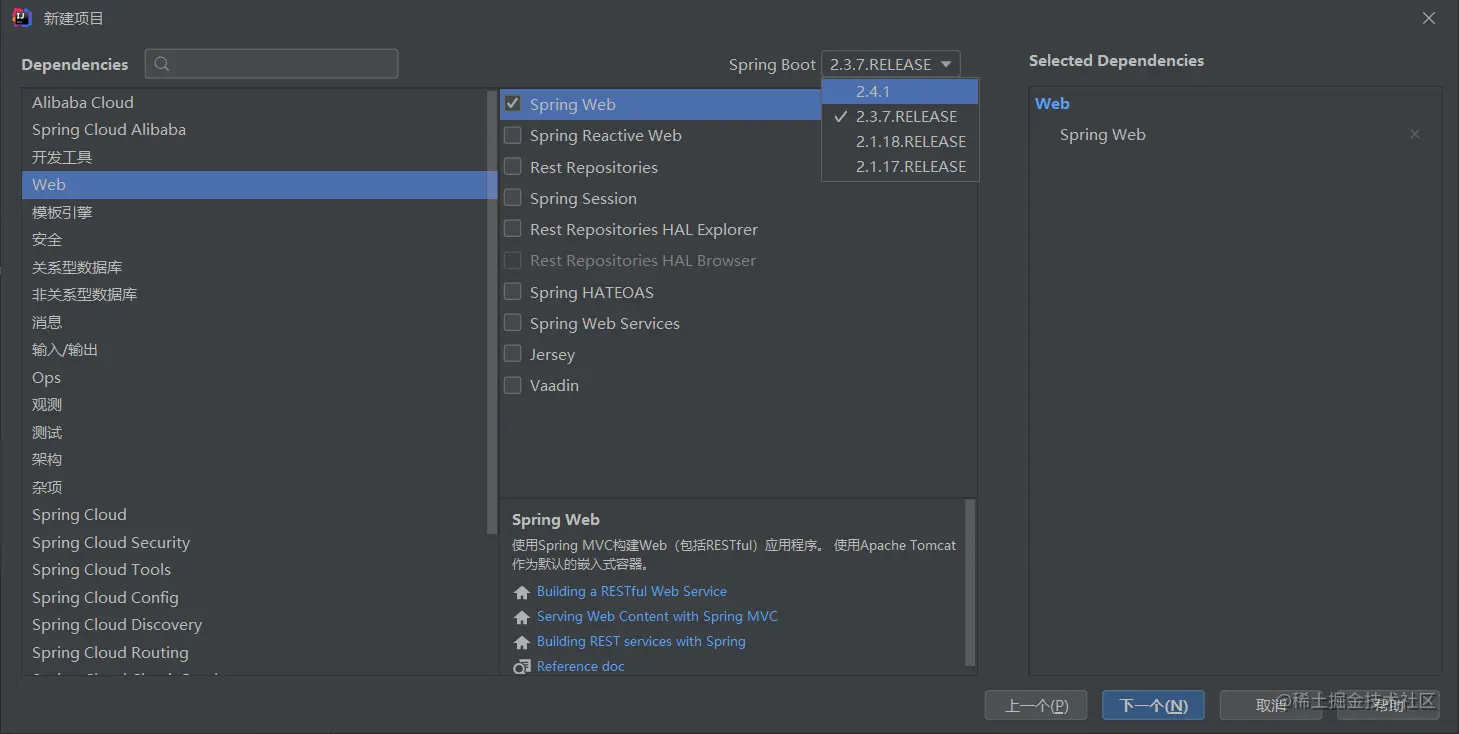
Task: Click the IntelliJ IDEA logo in title bar
Action: coord(22,18)
